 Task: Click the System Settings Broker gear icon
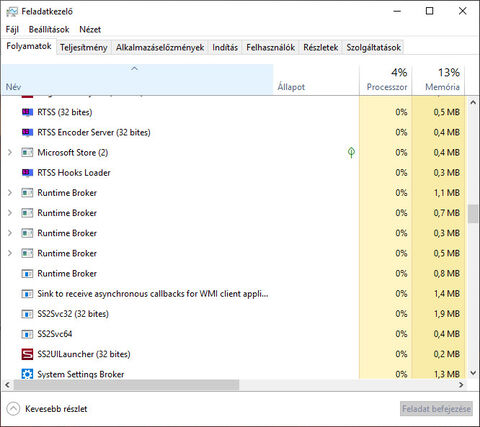(x=27, y=374)
